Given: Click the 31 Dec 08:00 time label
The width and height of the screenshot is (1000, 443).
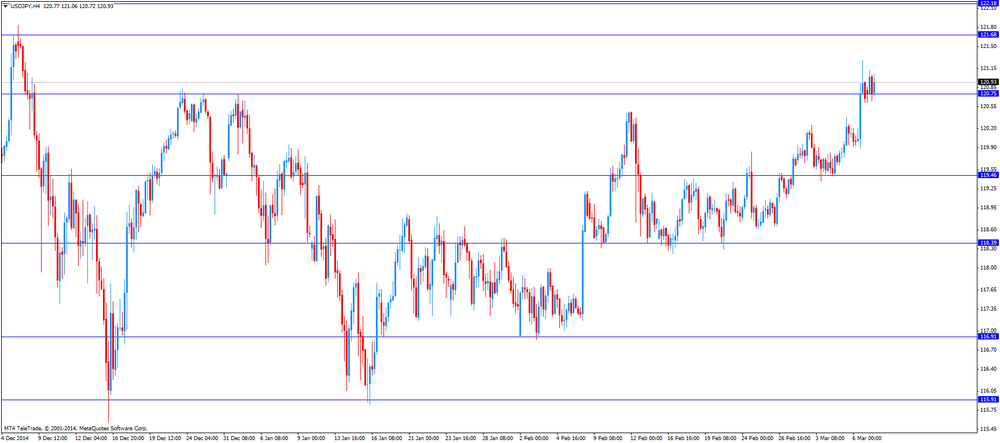Looking at the screenshot, I should coord(239,439).
